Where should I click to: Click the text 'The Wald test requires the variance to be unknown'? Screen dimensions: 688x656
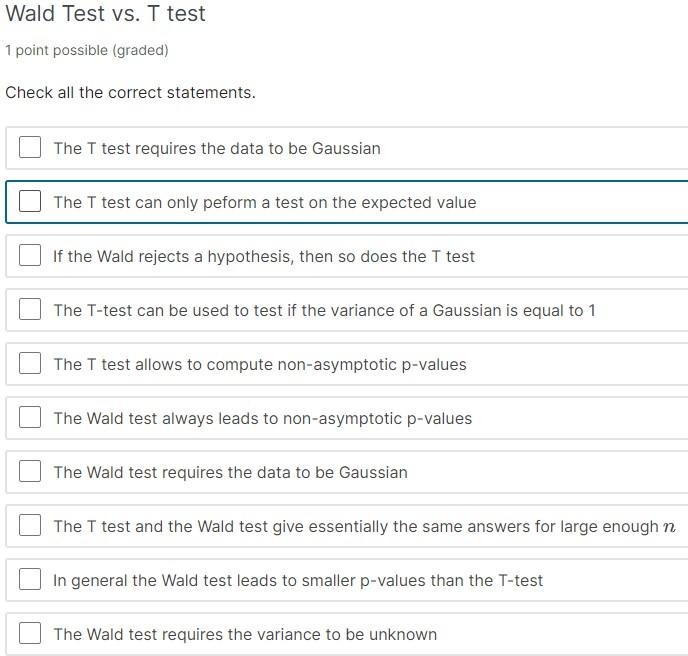[245, 634]
